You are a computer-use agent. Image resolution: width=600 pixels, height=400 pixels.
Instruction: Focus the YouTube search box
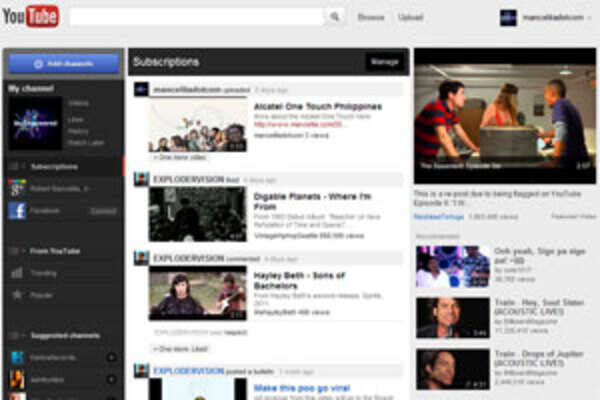196,17
